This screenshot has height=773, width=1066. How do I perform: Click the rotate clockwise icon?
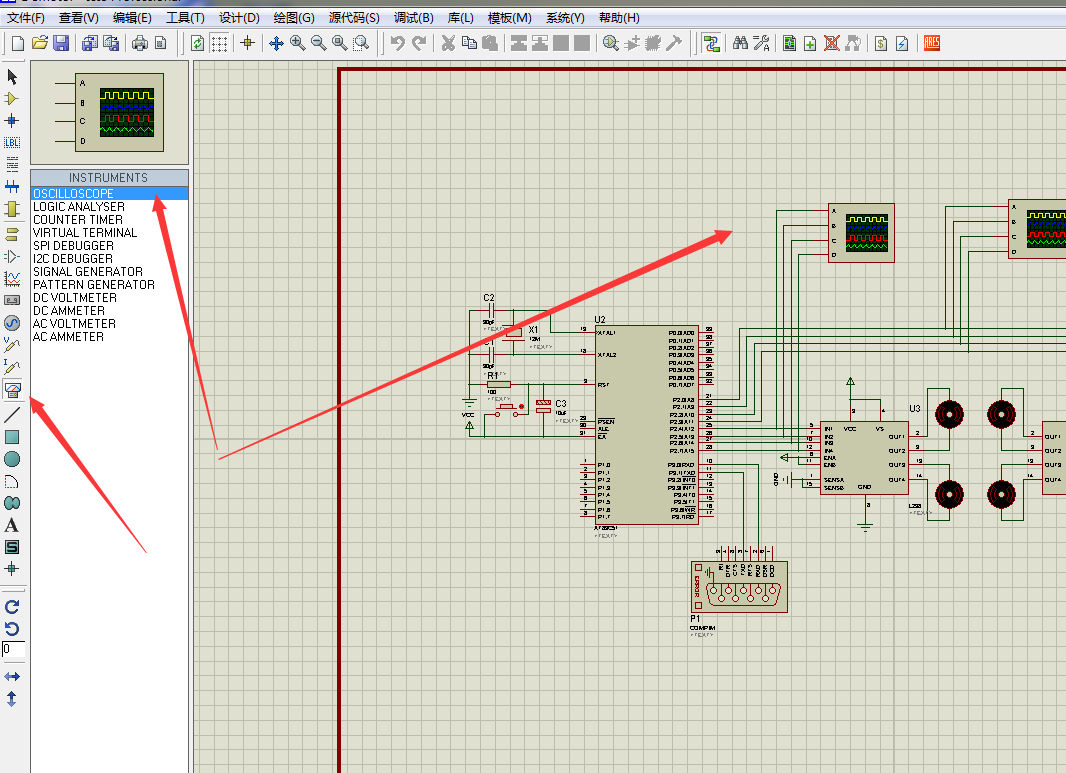pos(12,606)
